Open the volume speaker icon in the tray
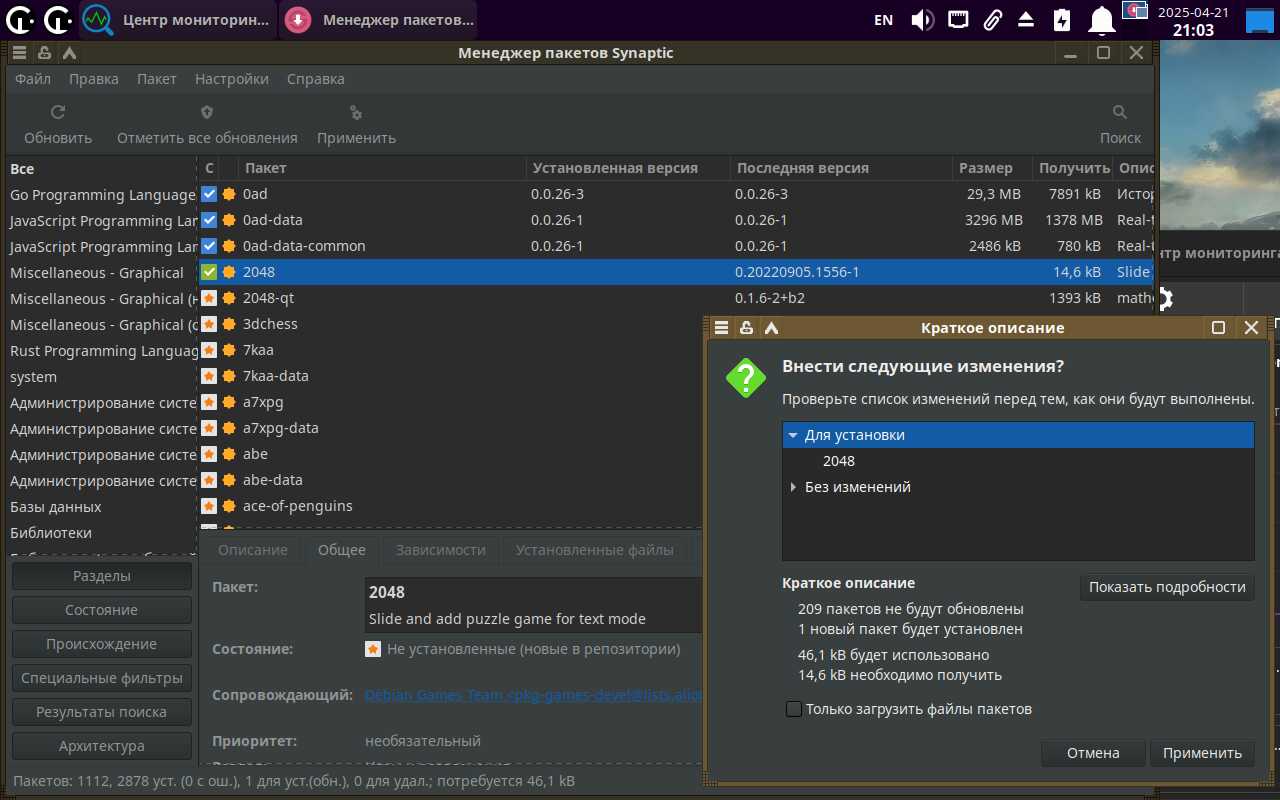1280x800 pixels. click(922, 19)
